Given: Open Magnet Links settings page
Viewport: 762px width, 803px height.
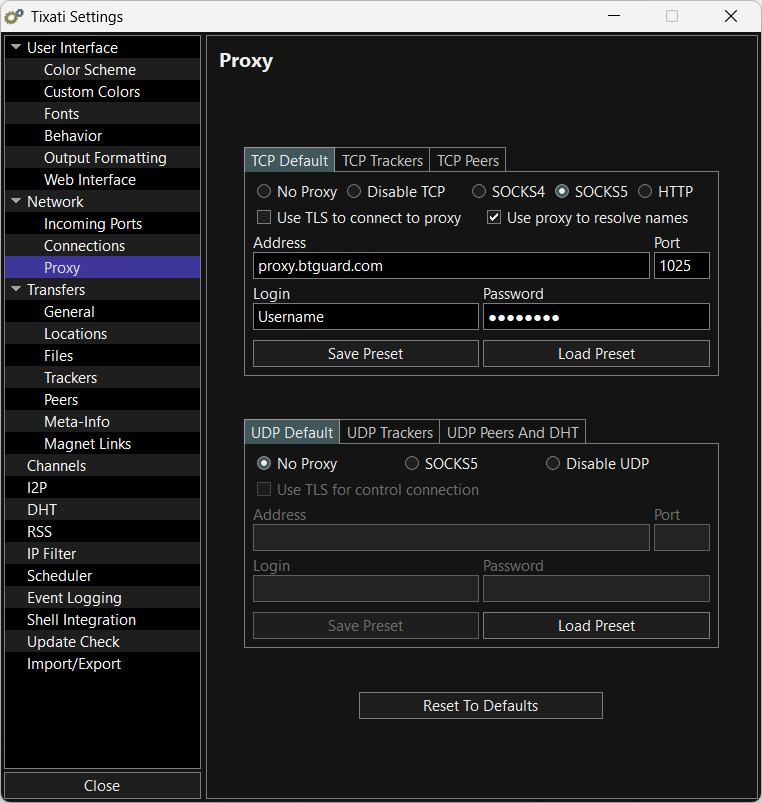Looking at the screenshot, I should [88, 444].
